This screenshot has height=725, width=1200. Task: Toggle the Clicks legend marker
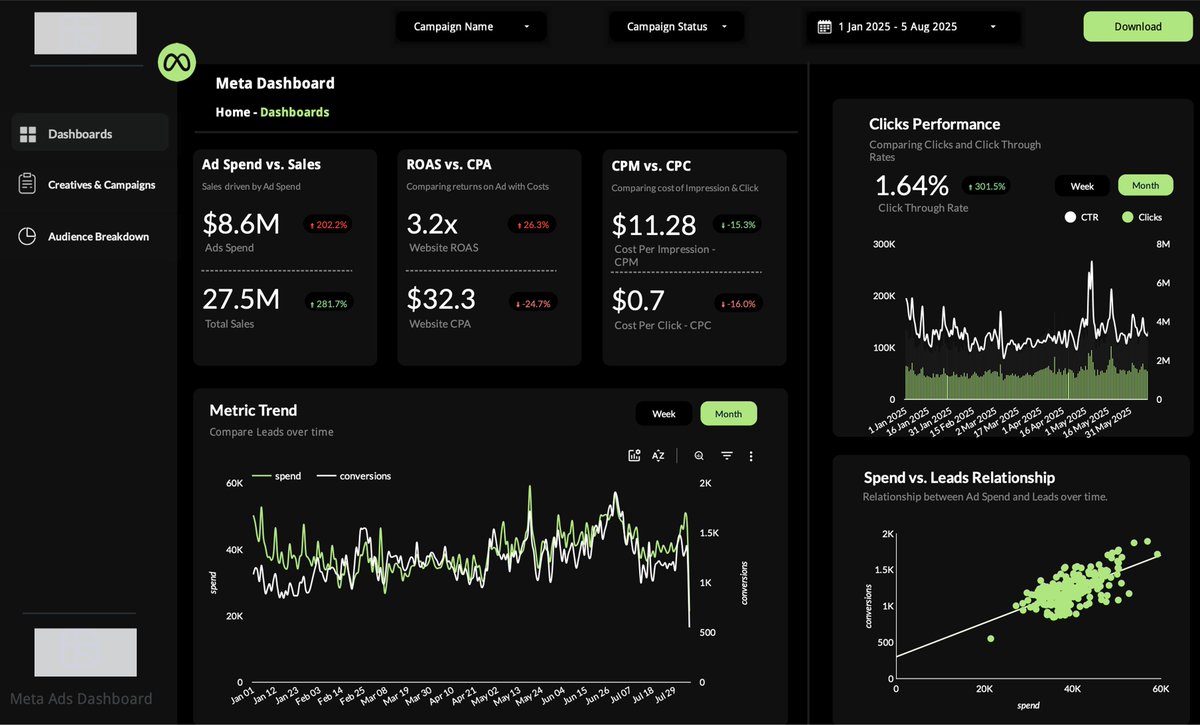pyautogui.click(x=1128, y=216)
